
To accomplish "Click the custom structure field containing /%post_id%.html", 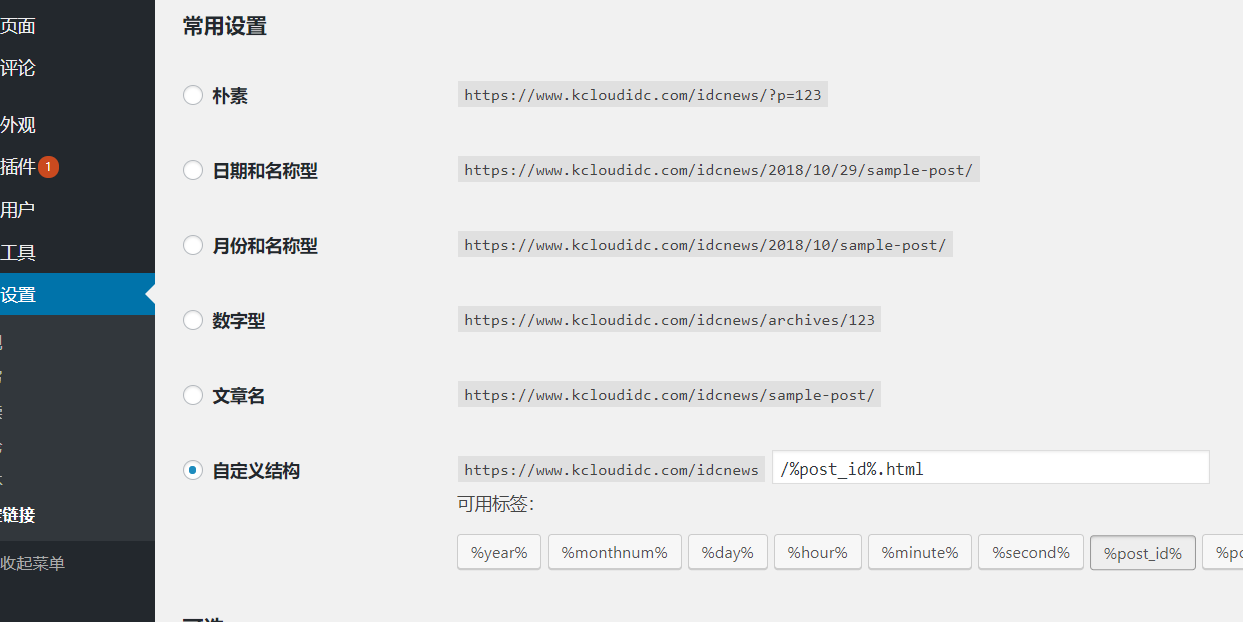I will 990,468.
